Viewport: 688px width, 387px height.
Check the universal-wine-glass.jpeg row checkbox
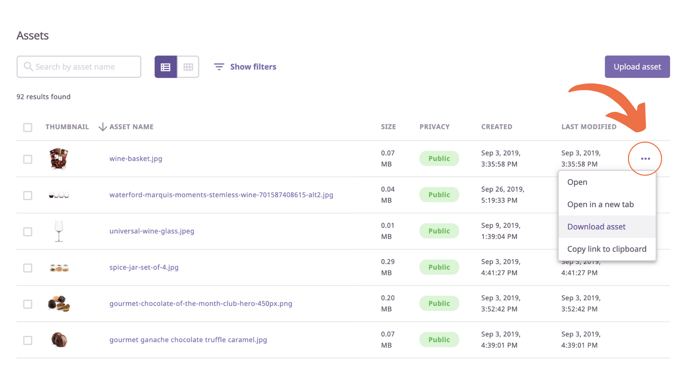click(x=28, y=231)
